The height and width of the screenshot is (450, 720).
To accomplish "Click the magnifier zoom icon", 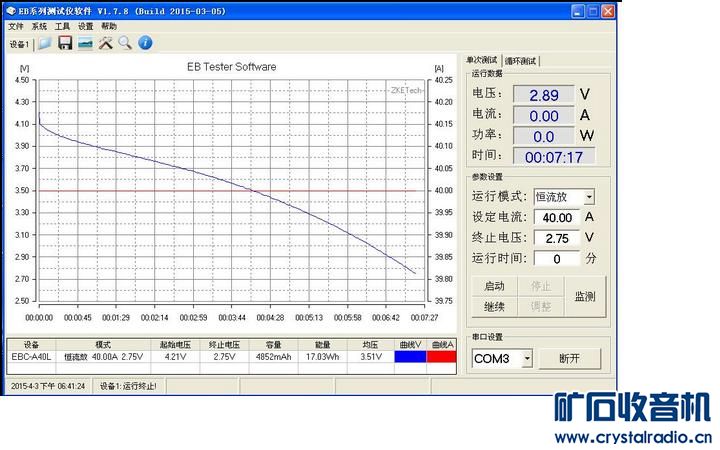I will [125, 43].
